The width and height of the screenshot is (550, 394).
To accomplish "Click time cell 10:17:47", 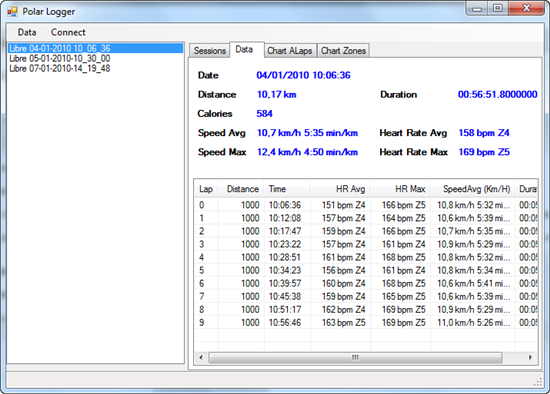I will (285, 231).
